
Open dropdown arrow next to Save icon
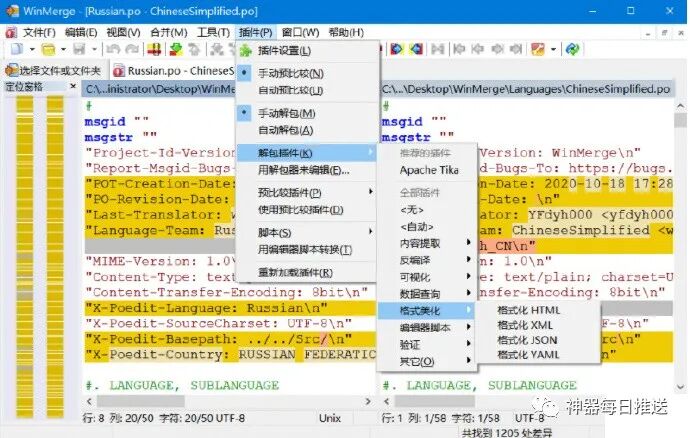click(x=94, y=49)
